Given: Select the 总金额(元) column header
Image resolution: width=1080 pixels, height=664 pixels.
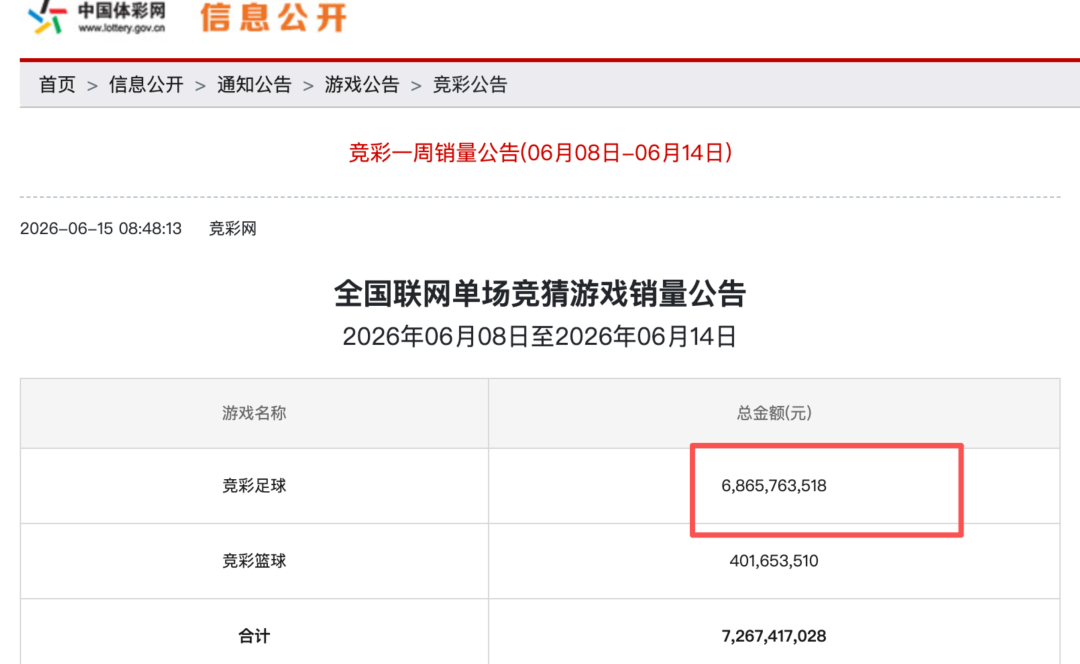Looking at the screenshot, I should click(x=774, y=413).
